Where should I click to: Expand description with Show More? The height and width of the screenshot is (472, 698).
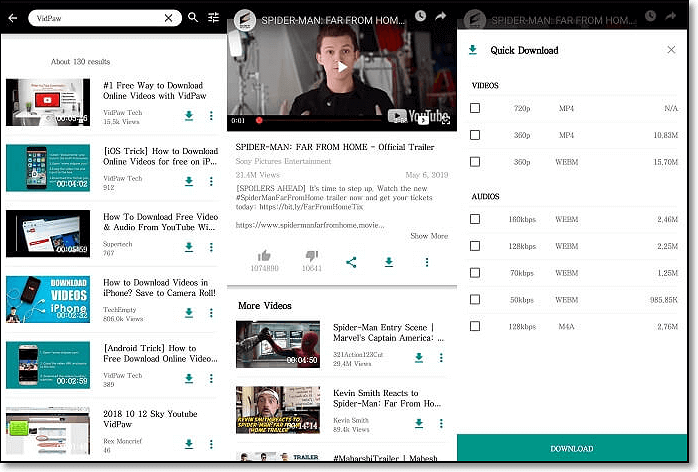(429, 236)
